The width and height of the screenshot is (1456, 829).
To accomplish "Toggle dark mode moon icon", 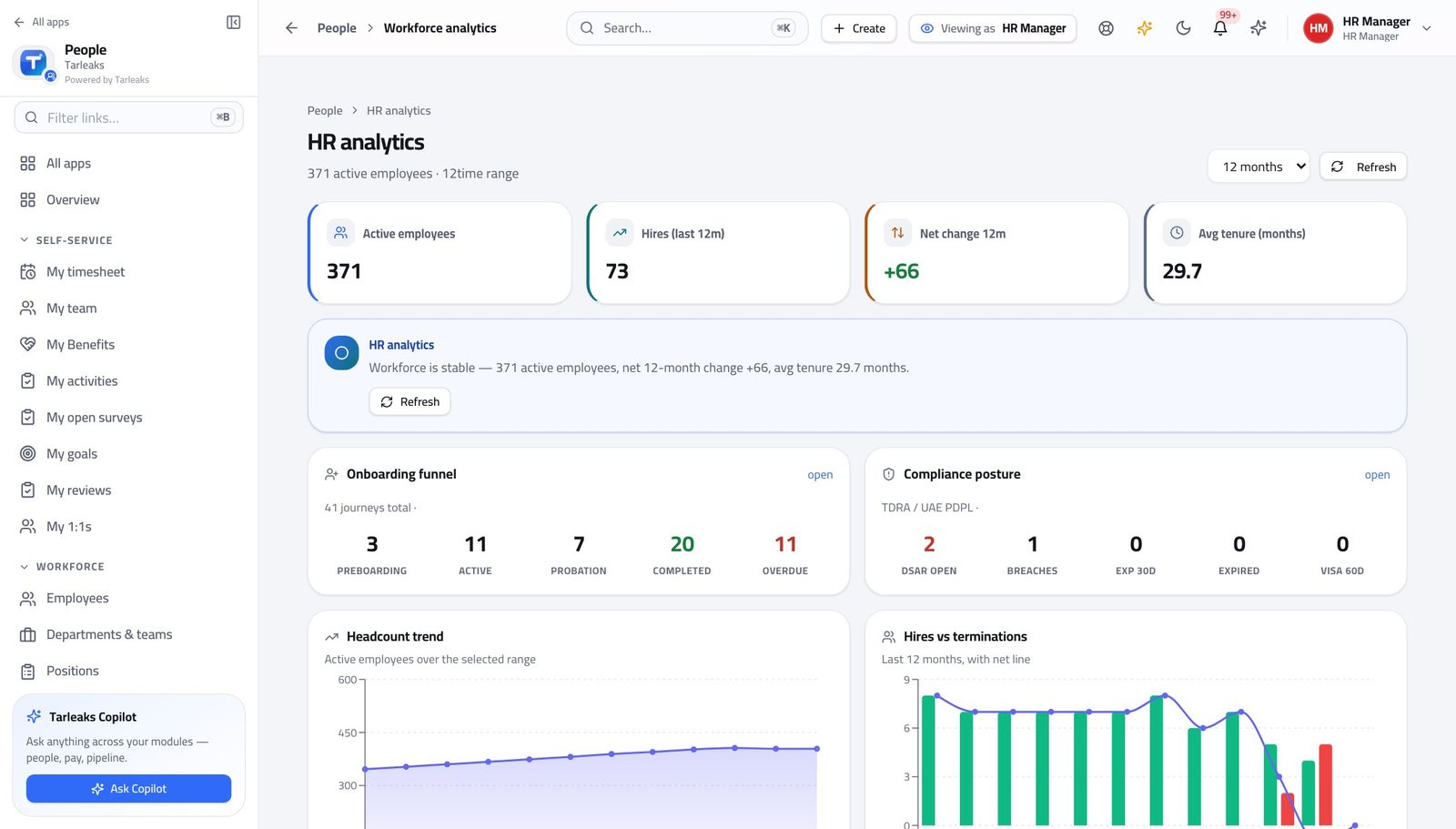I will click(1183, 28).
